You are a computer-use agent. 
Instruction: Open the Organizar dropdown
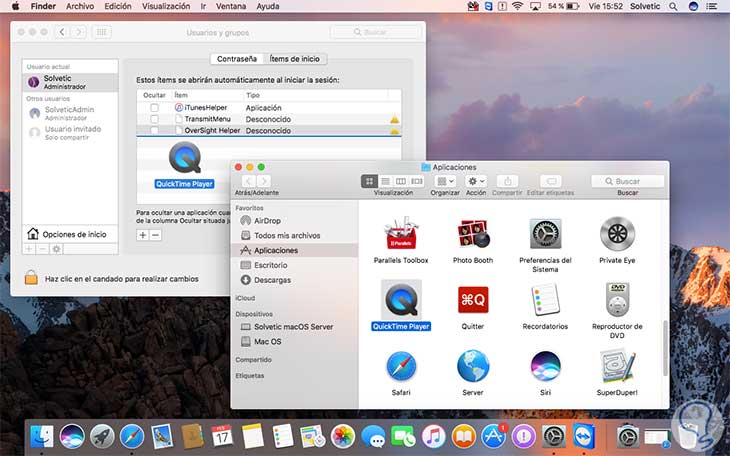445,181
